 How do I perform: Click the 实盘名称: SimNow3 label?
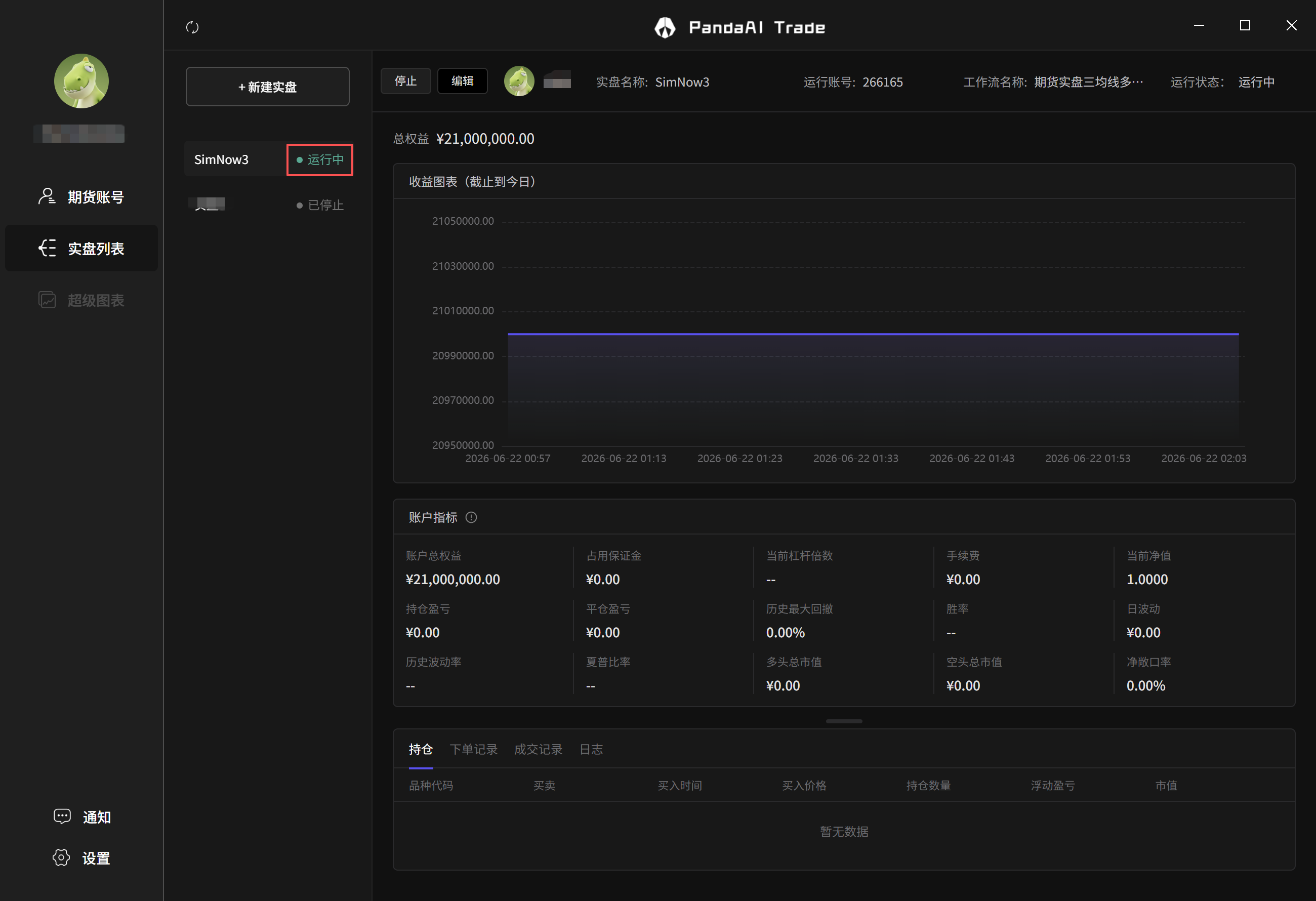point(652,82)
